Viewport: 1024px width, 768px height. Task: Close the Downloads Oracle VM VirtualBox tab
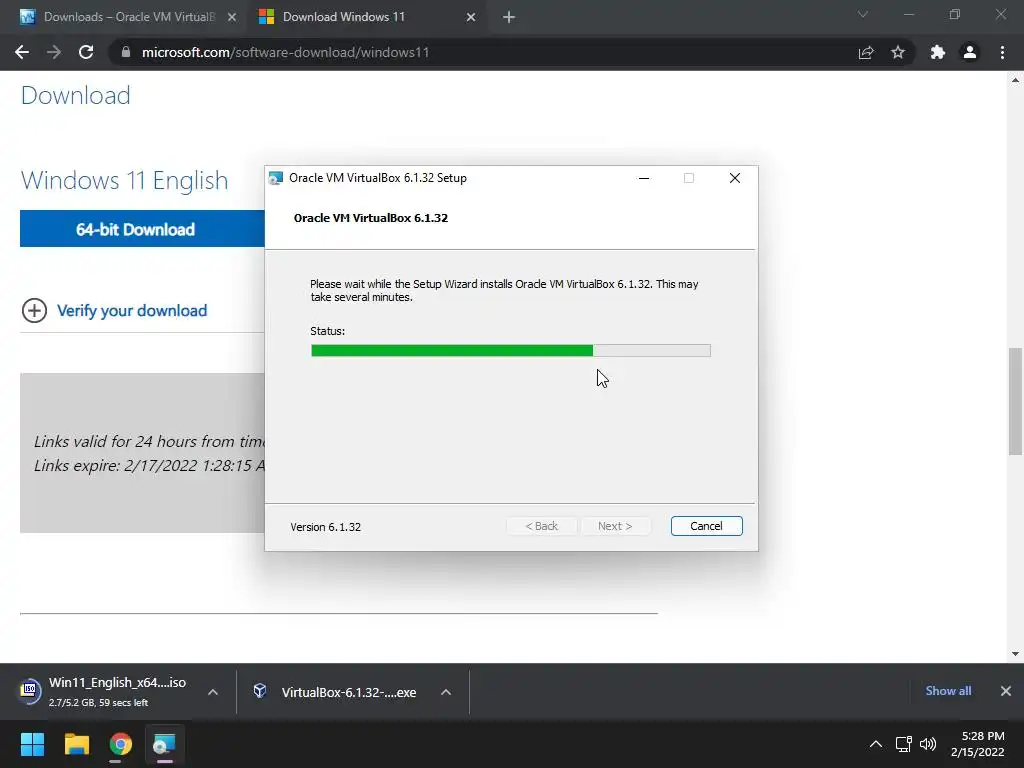[x=232, y=17]
